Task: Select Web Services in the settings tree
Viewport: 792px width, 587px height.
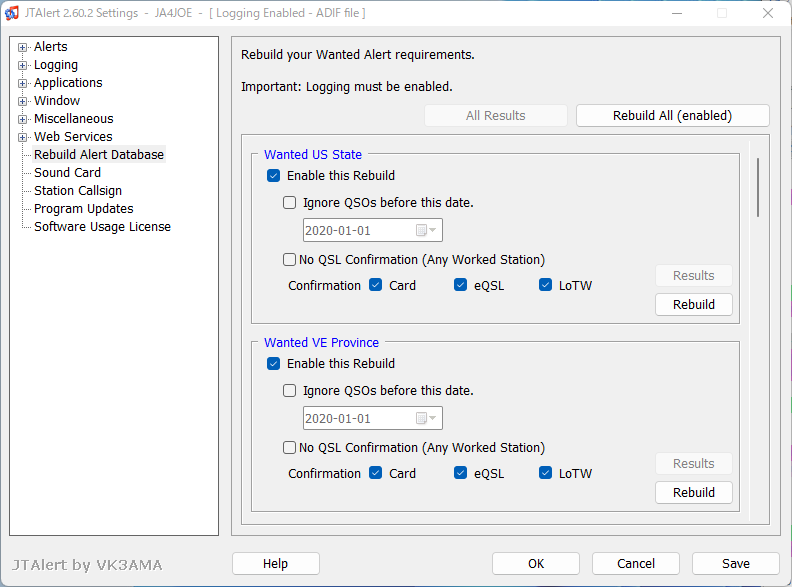Action: tap(73, 136)
